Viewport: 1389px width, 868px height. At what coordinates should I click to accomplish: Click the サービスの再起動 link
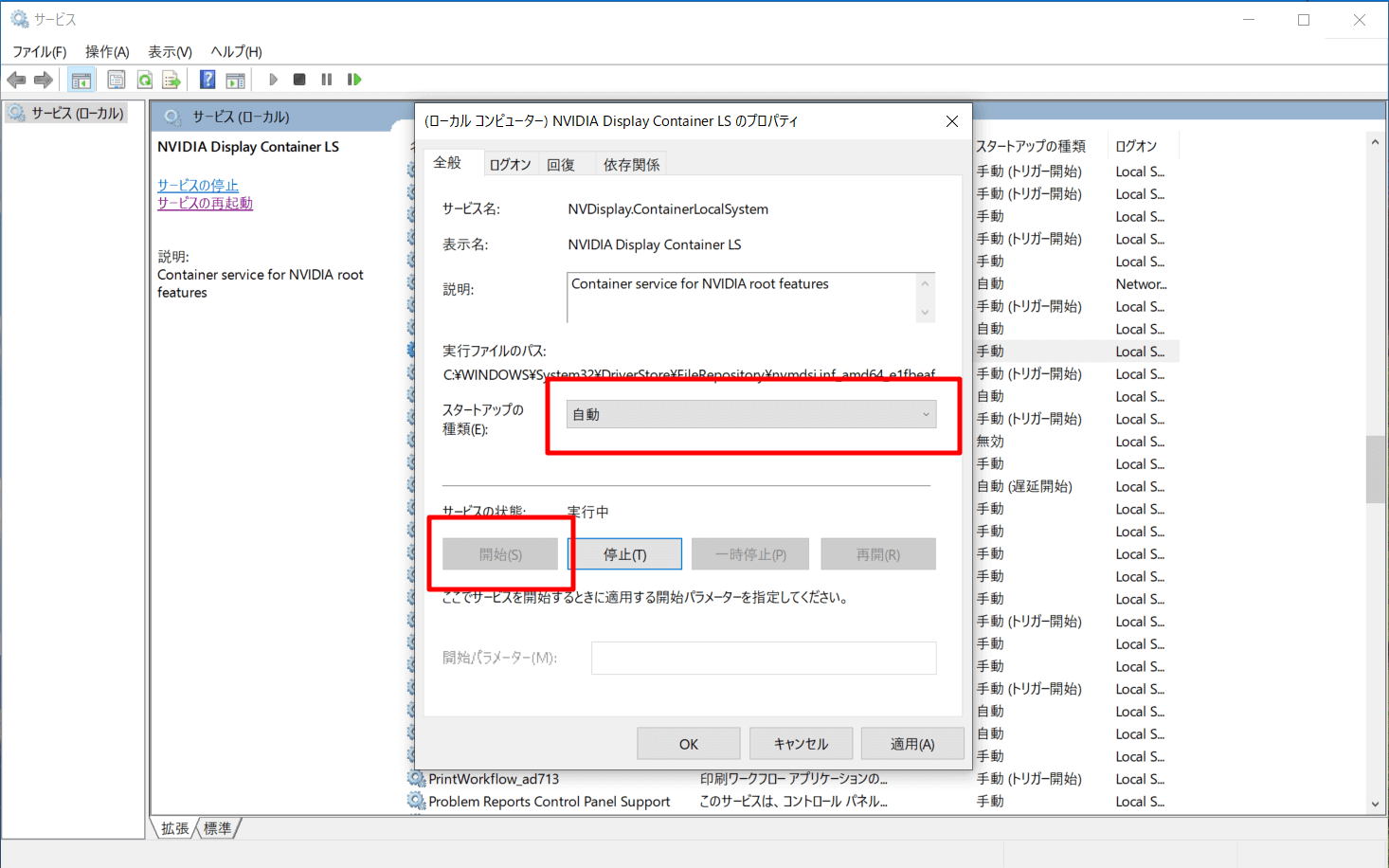pyautogui.click(x=205, y=203)
